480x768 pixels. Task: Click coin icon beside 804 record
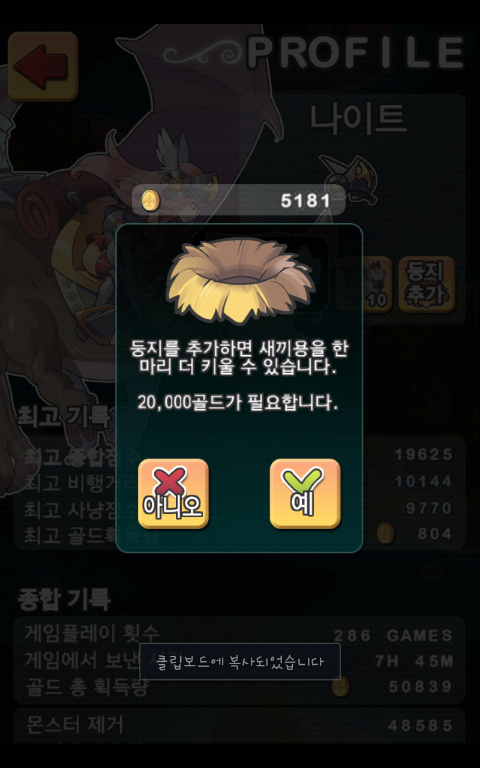click(x=385, y=533)
